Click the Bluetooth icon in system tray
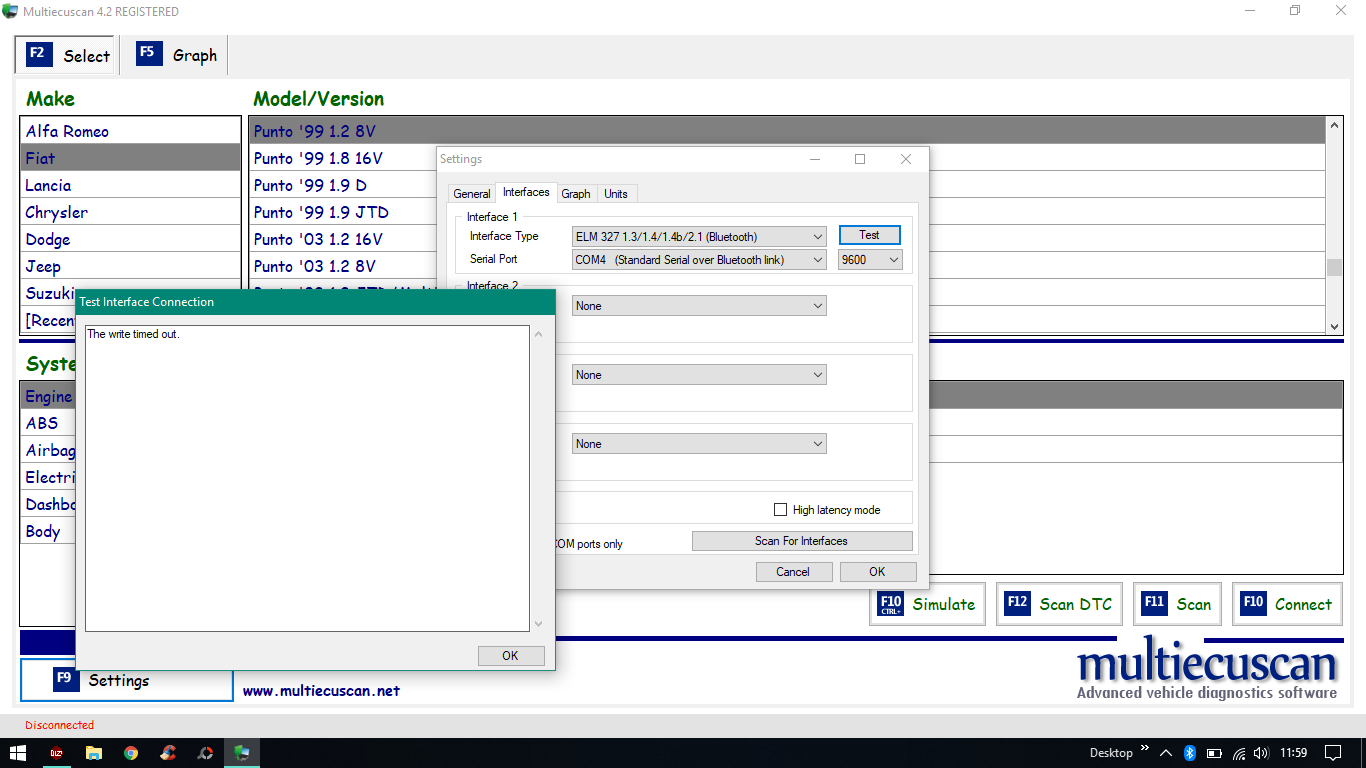 tap(1190, 753)
